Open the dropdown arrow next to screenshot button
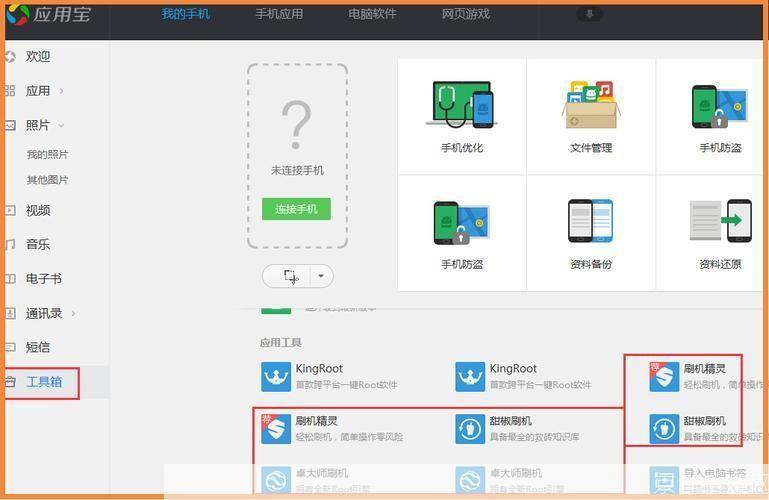This screenshot has width=769, height=500. (x=321, y=276)
